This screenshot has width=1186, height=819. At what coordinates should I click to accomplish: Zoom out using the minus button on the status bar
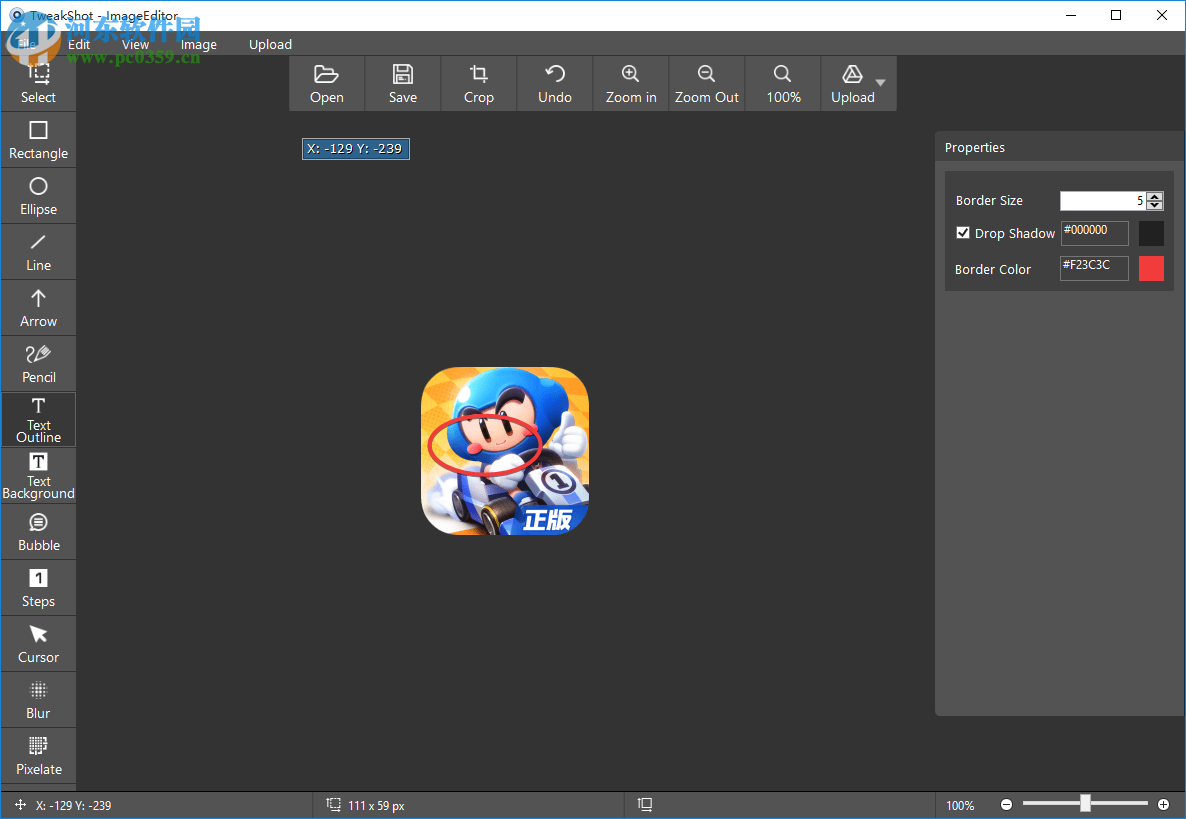point(1007,804)
